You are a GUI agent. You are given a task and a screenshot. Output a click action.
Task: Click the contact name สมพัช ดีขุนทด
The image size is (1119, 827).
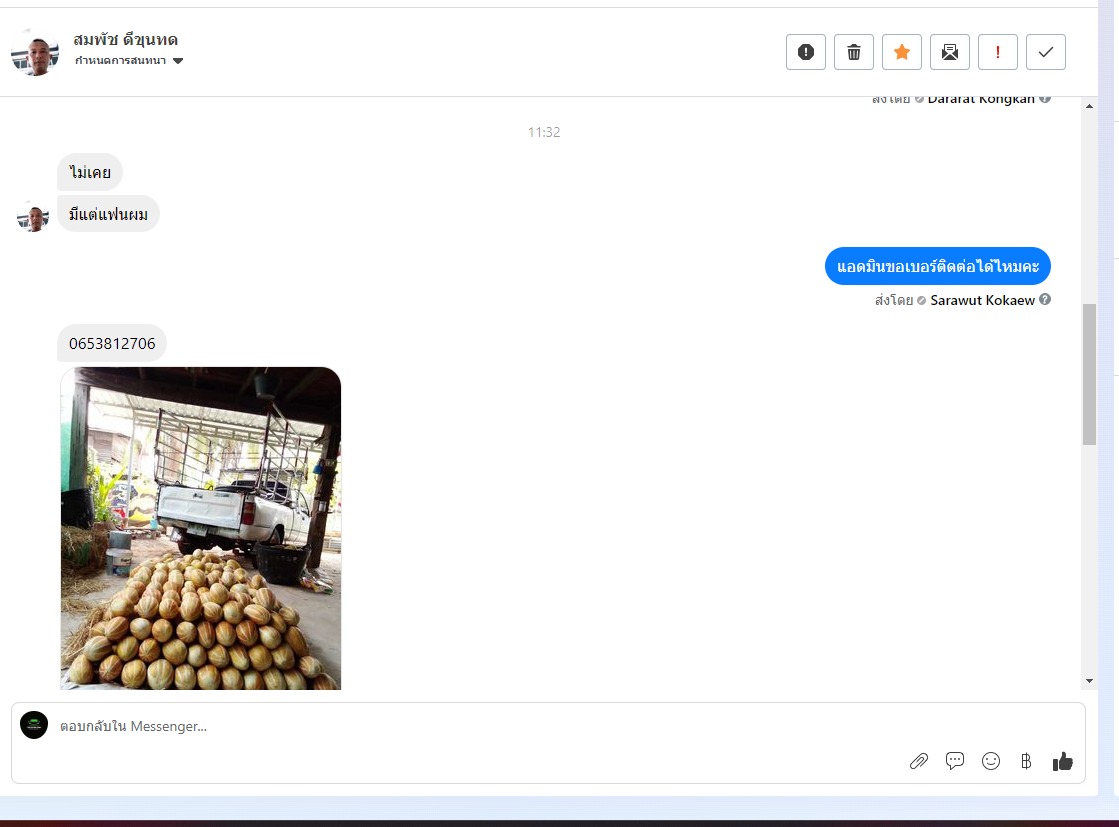tap(126, 39)
